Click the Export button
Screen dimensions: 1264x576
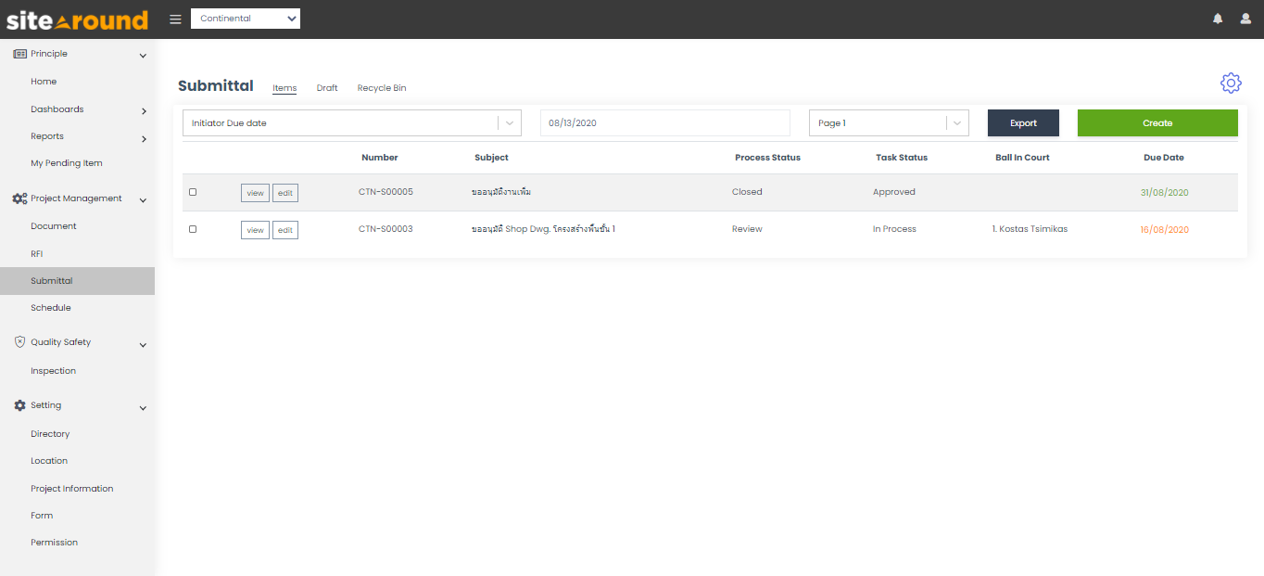pos(1023,123)
